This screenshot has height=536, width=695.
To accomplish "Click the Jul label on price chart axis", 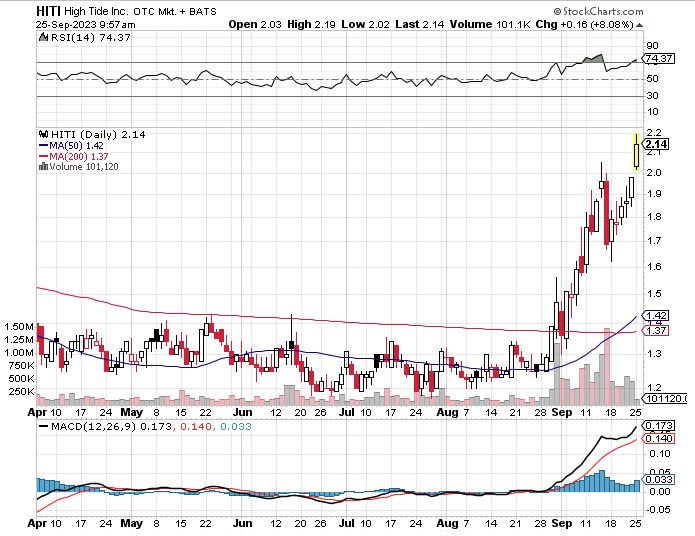I will click(x=347, y=412).
